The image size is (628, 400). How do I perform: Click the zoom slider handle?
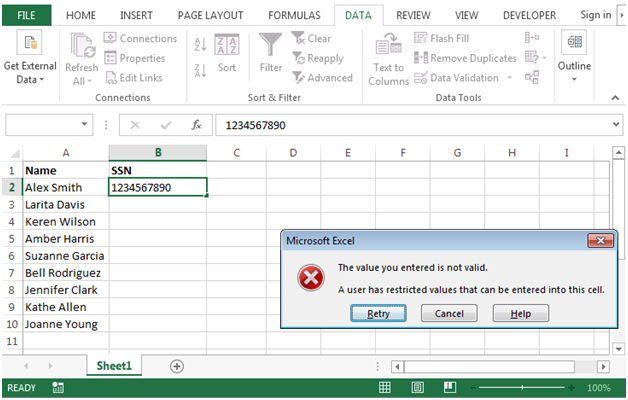tap(522, 387)
